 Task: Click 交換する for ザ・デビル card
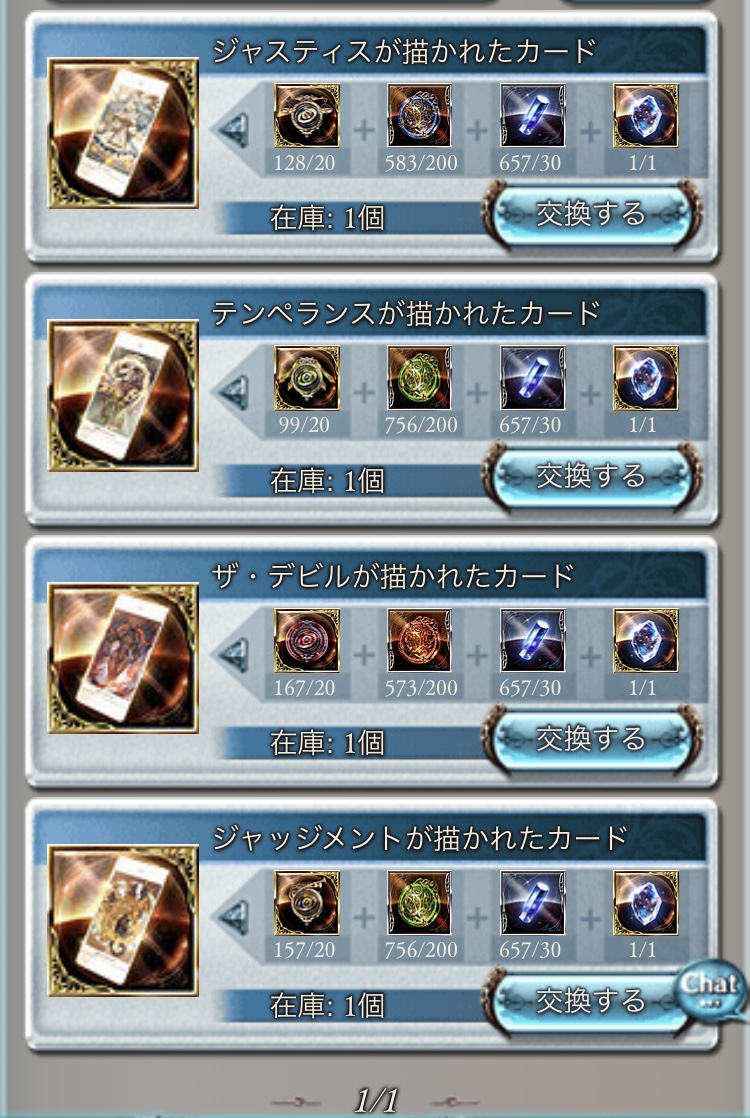click(592, 739)
